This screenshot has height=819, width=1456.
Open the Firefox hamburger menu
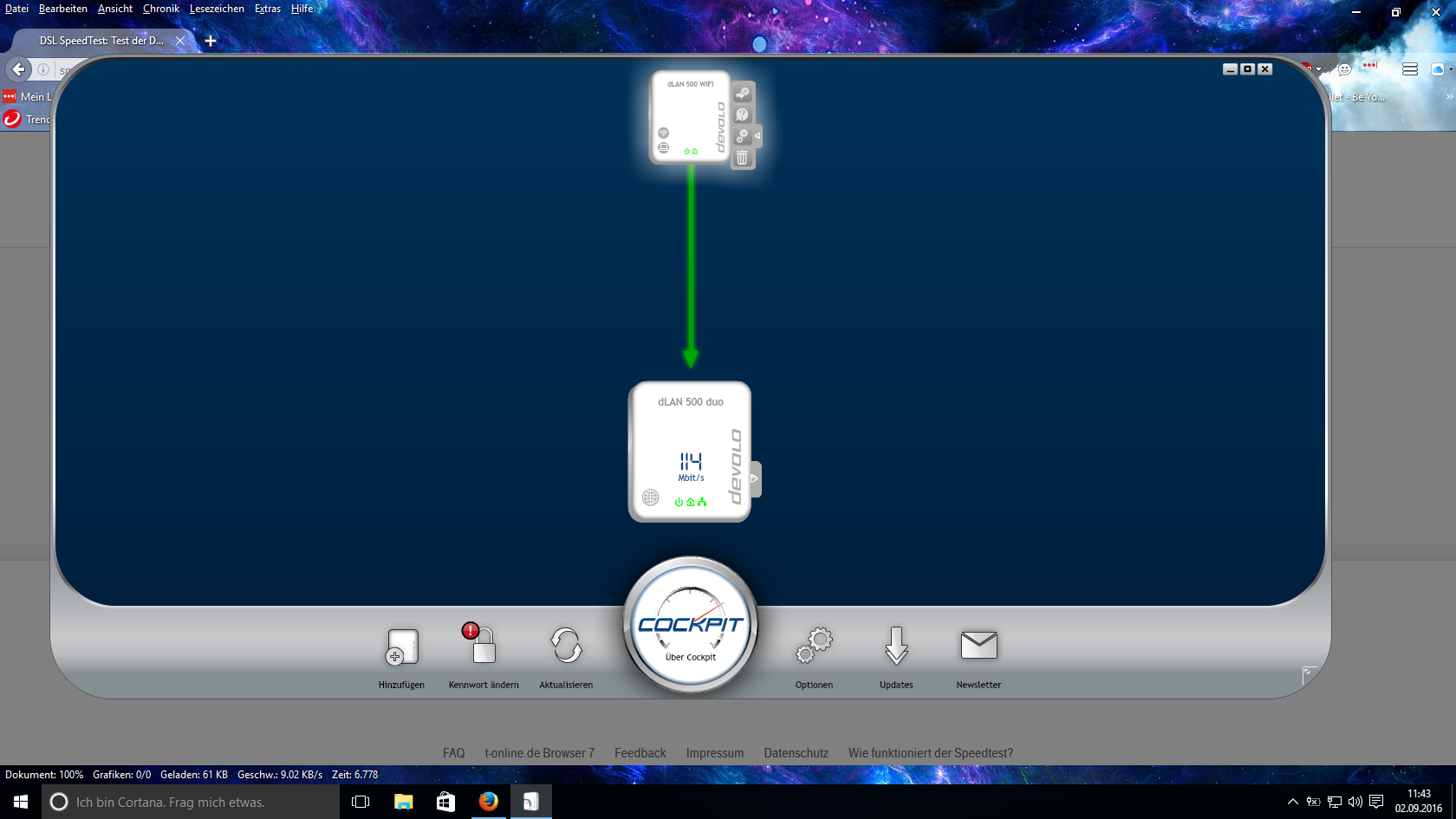tap(1410, 69)
